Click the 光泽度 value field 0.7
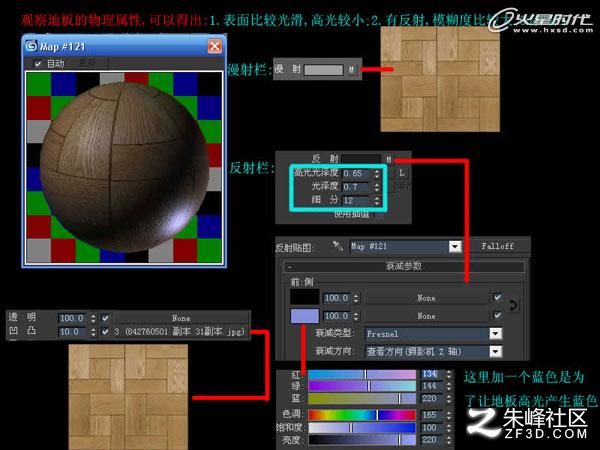 pos(357,187)
